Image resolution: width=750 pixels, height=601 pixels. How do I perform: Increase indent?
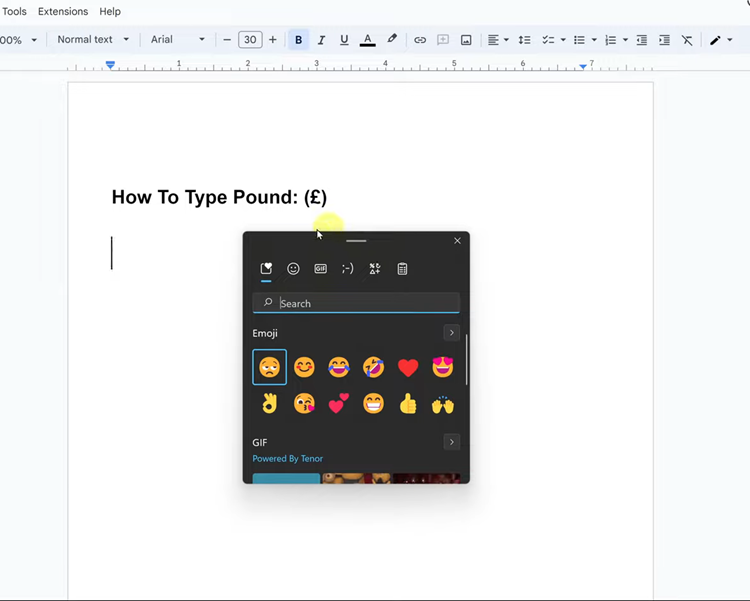coord(664,40)
